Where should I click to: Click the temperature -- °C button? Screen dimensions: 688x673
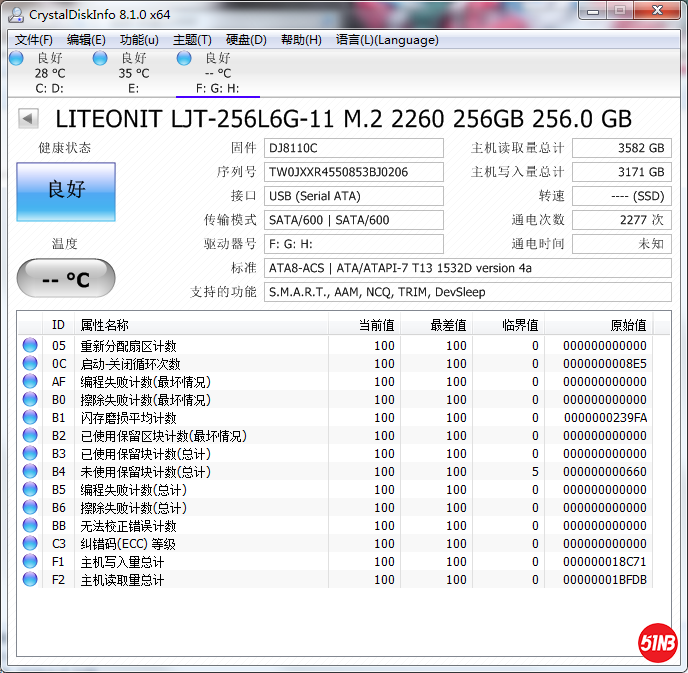(x=65, y=279)
